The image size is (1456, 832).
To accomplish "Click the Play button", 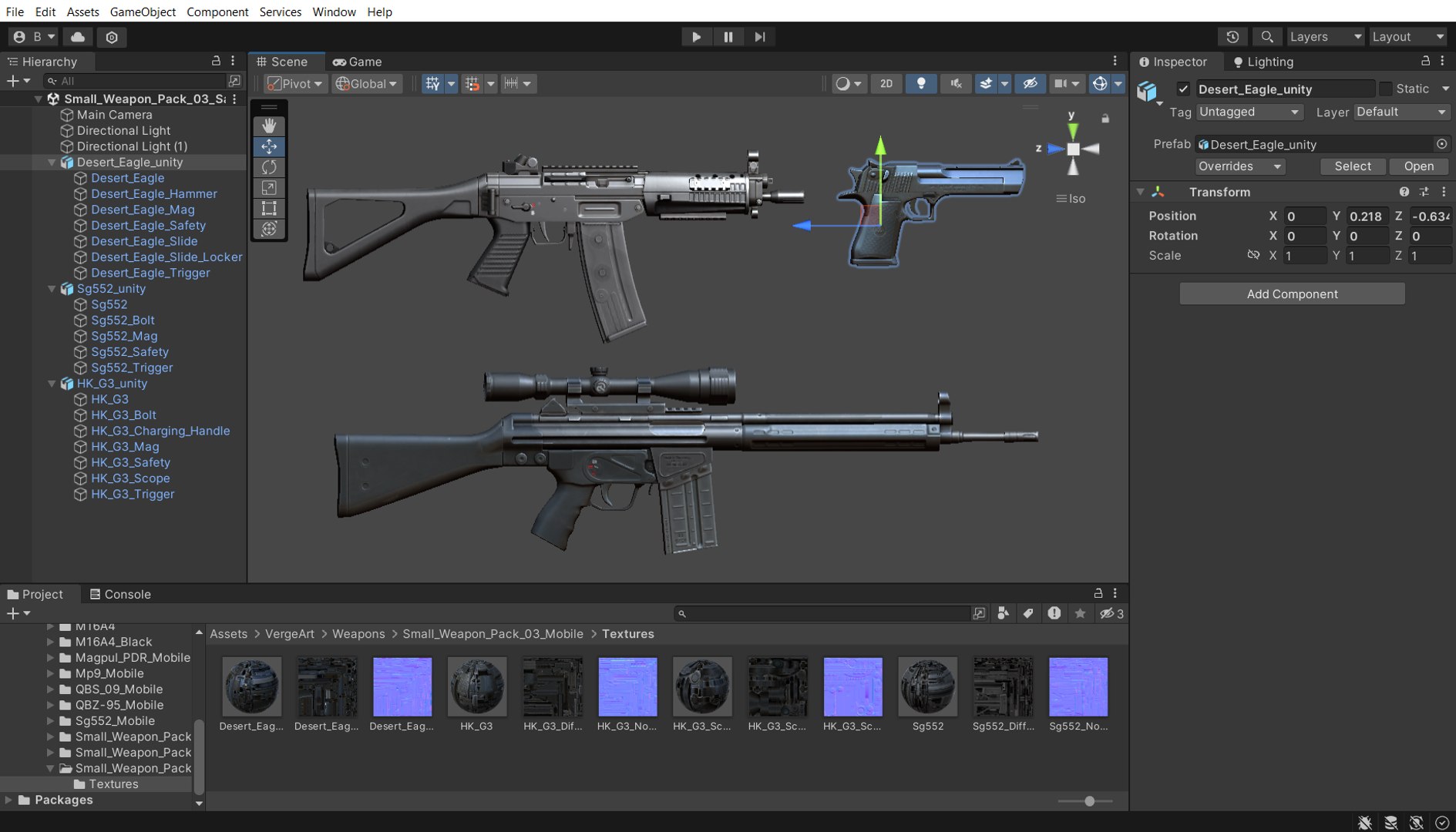I will (696, 36).
